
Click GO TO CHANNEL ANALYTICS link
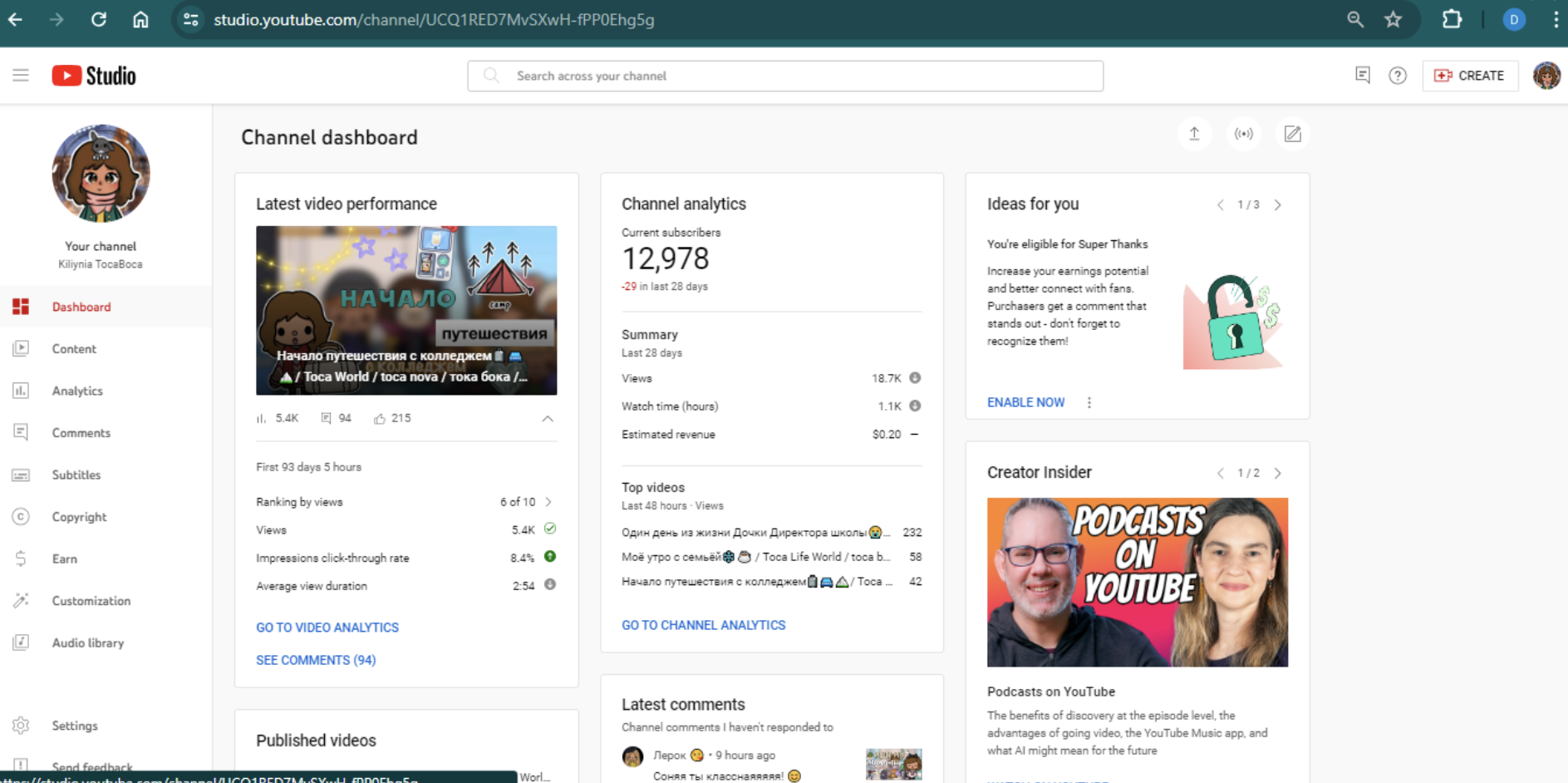(x=703, y=625)
